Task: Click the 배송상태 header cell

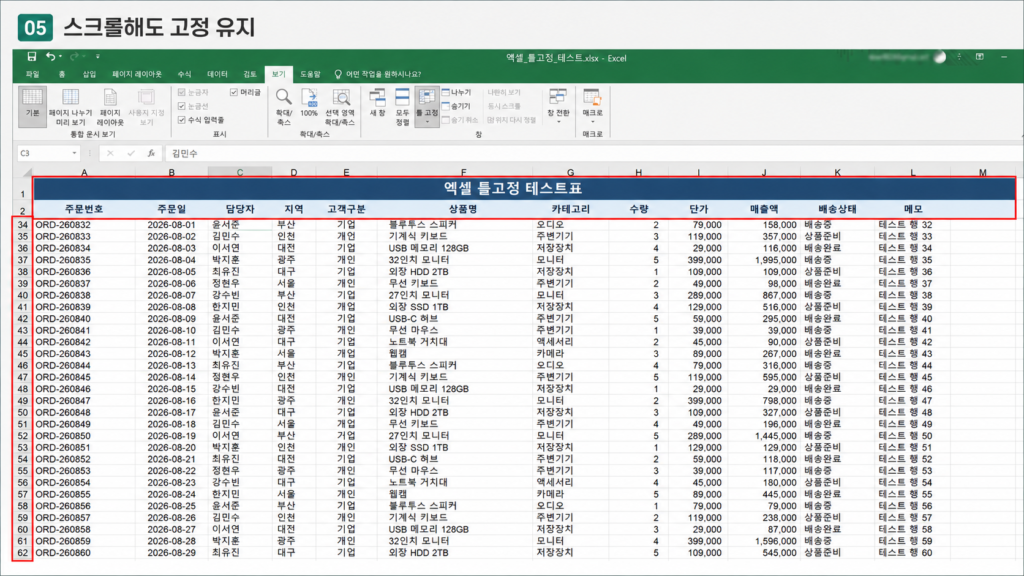Action: [837, 209]
